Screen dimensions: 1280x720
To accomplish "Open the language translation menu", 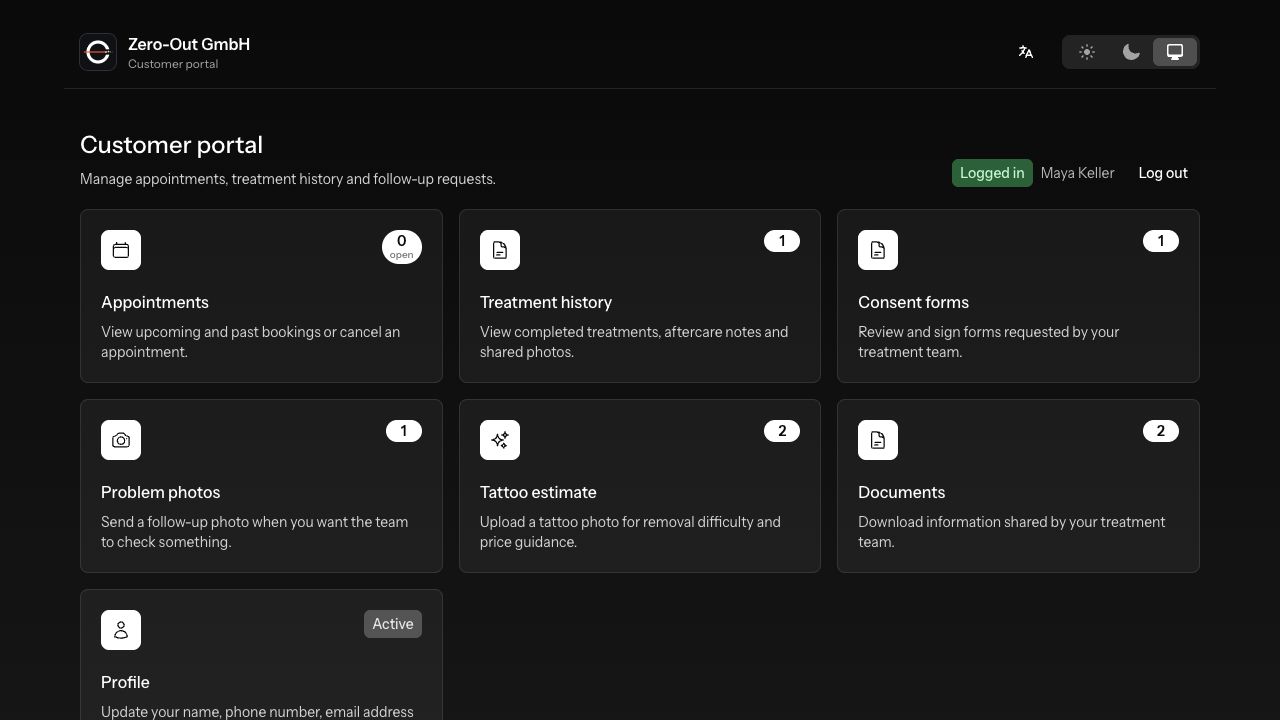I will click(x=1025, y=52).
